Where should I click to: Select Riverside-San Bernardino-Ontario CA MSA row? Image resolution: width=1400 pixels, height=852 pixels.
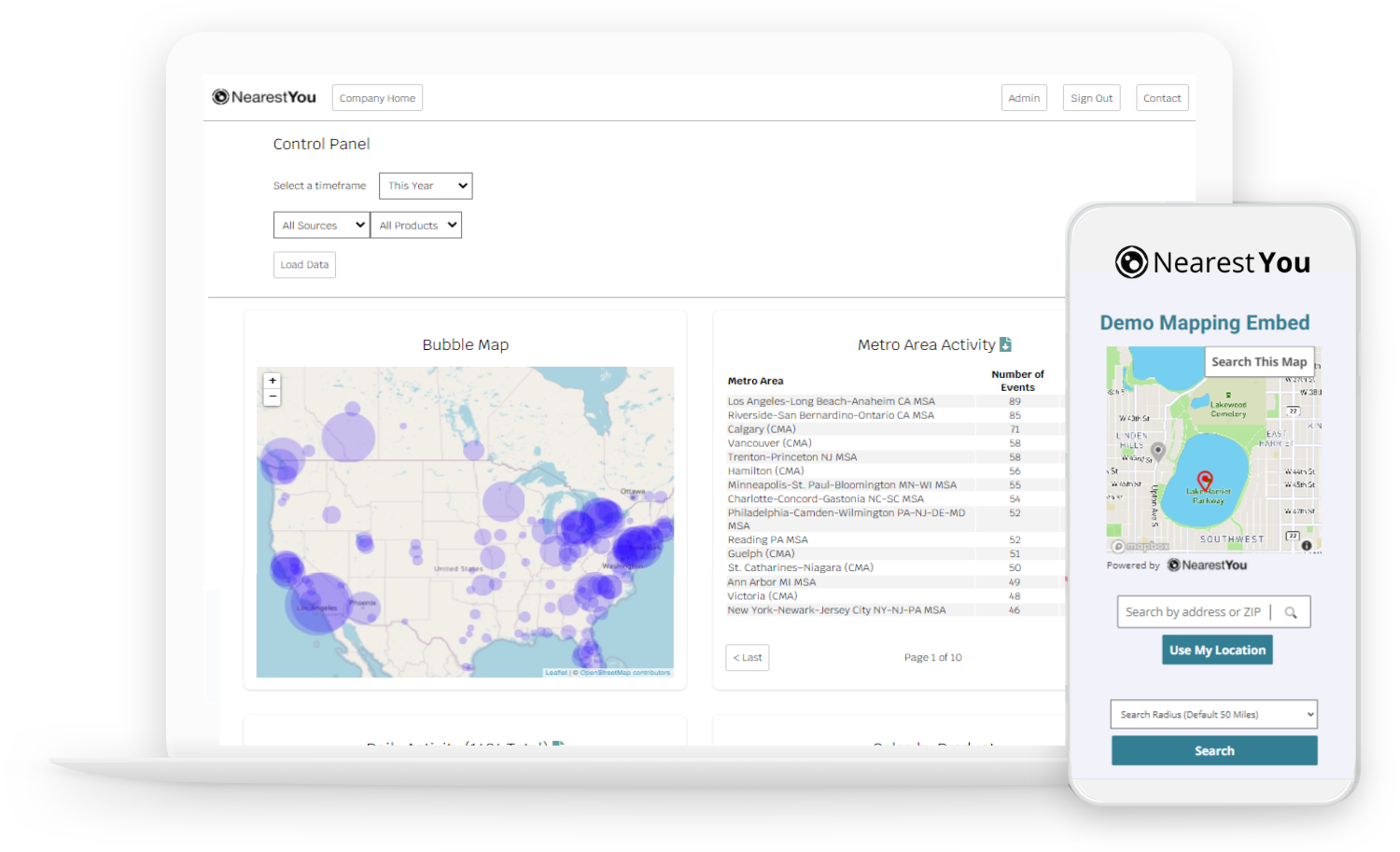tap(894, 415)
